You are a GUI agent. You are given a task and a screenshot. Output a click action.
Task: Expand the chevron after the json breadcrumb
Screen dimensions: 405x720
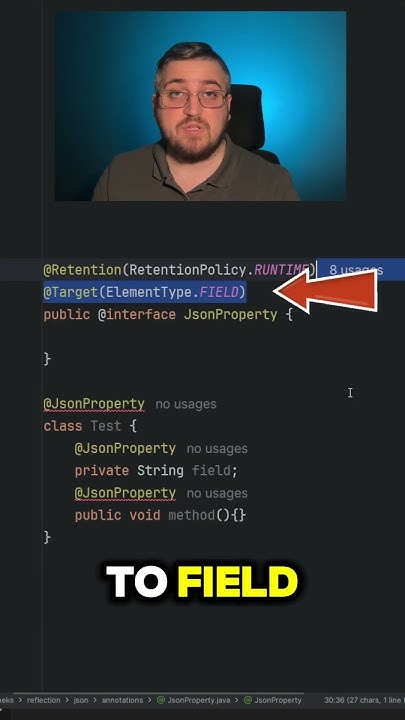pyautogui.click(x=95, y=700)
